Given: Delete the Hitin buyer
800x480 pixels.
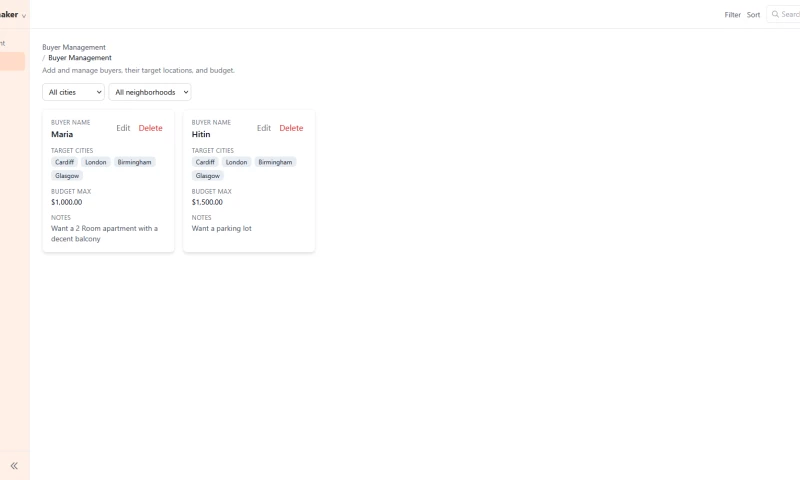Looking at the screenshot, I should point(291,128).
